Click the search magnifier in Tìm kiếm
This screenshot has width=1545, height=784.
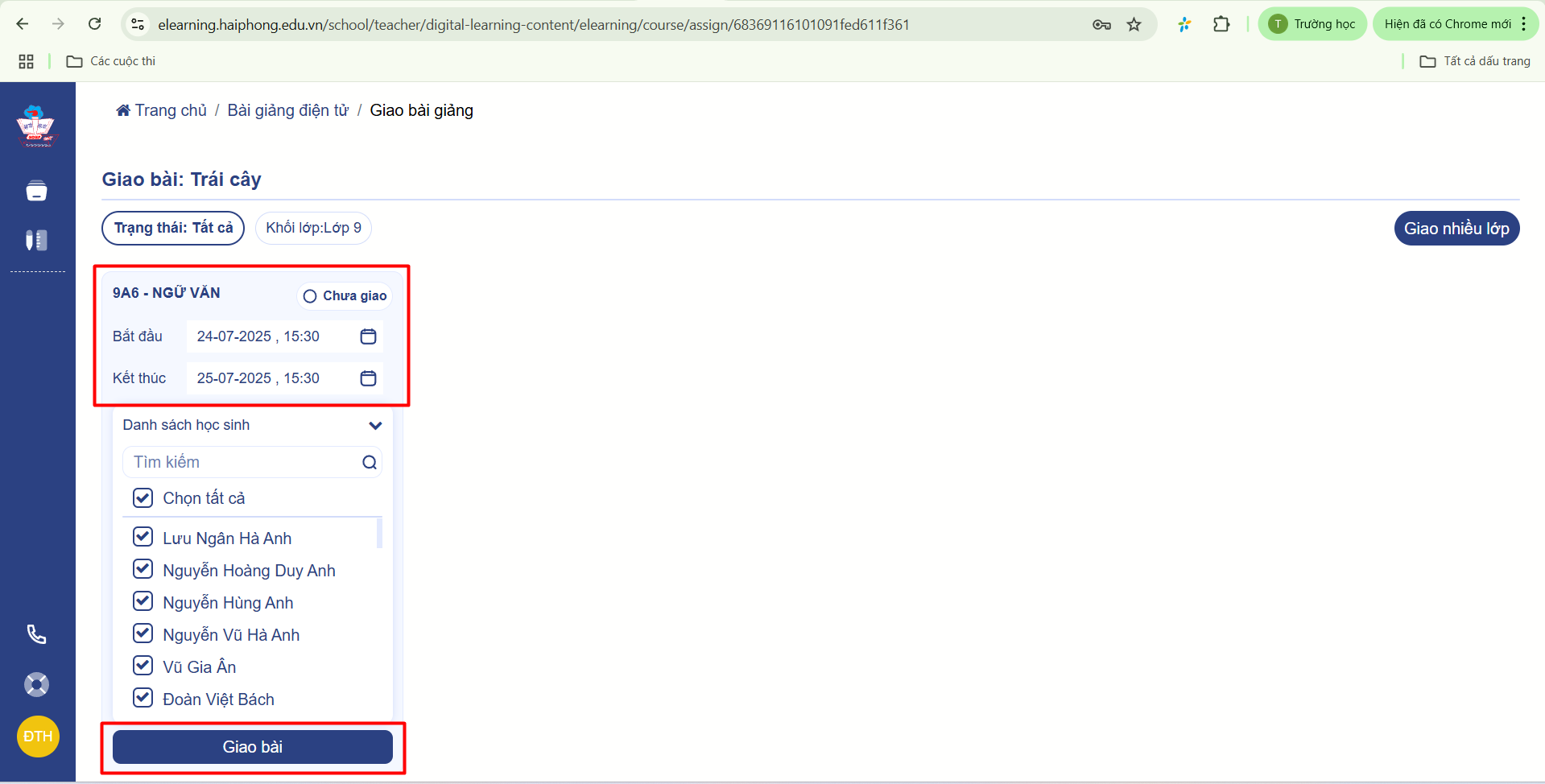coord(370,462)
